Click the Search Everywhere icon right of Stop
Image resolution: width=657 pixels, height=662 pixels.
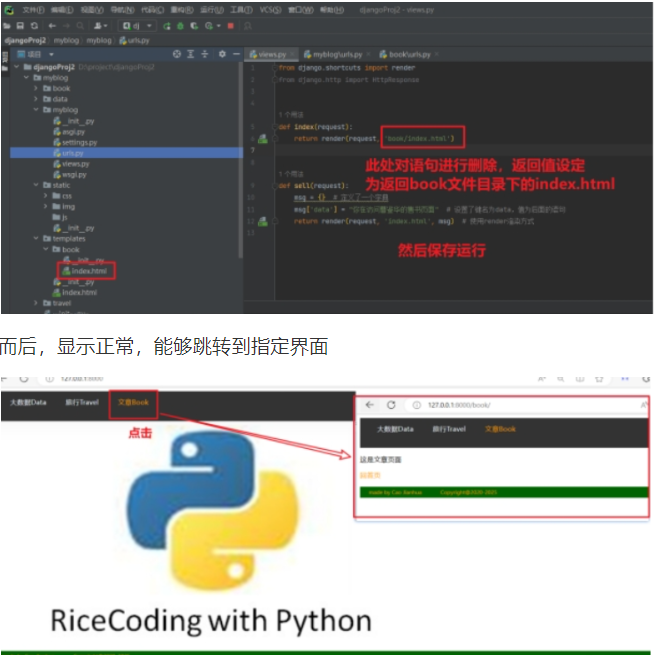(248, 26)
